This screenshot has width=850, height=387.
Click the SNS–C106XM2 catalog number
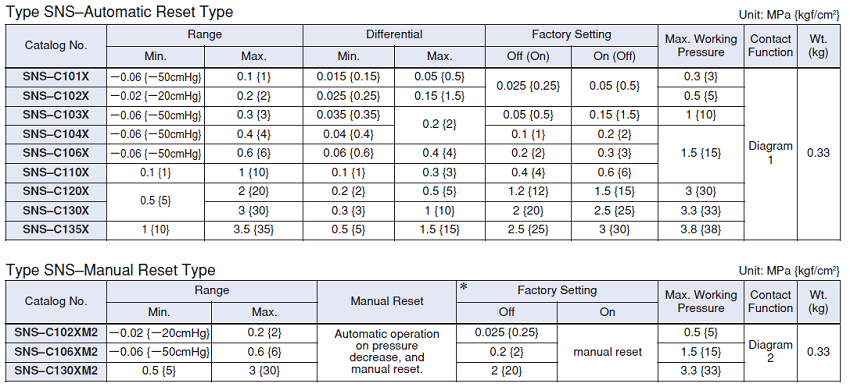click(56, 352)
